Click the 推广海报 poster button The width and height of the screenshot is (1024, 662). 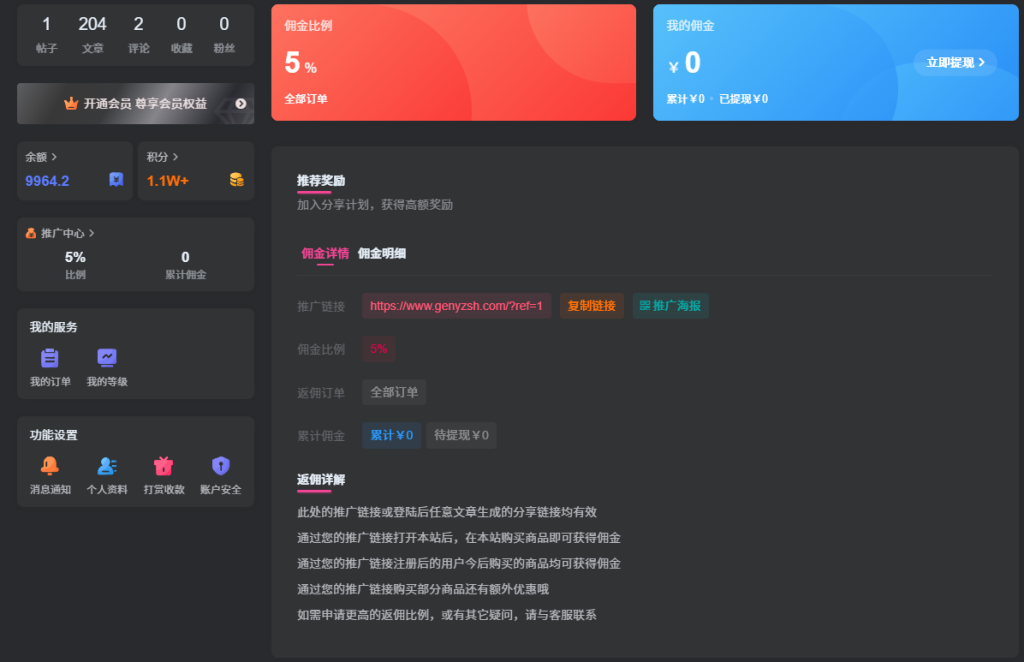(x=670, y=306)
